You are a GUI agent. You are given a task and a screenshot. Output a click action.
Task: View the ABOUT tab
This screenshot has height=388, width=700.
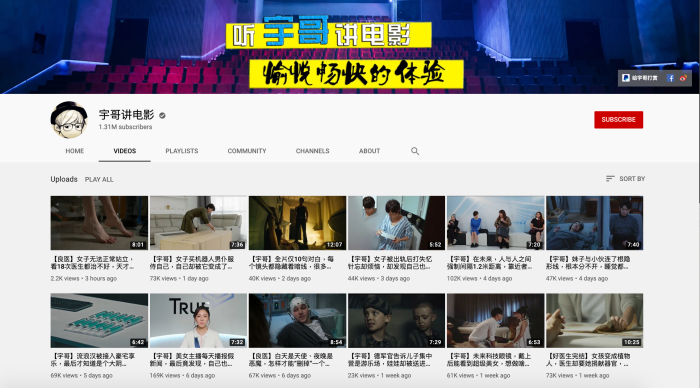tap(370, 151)
